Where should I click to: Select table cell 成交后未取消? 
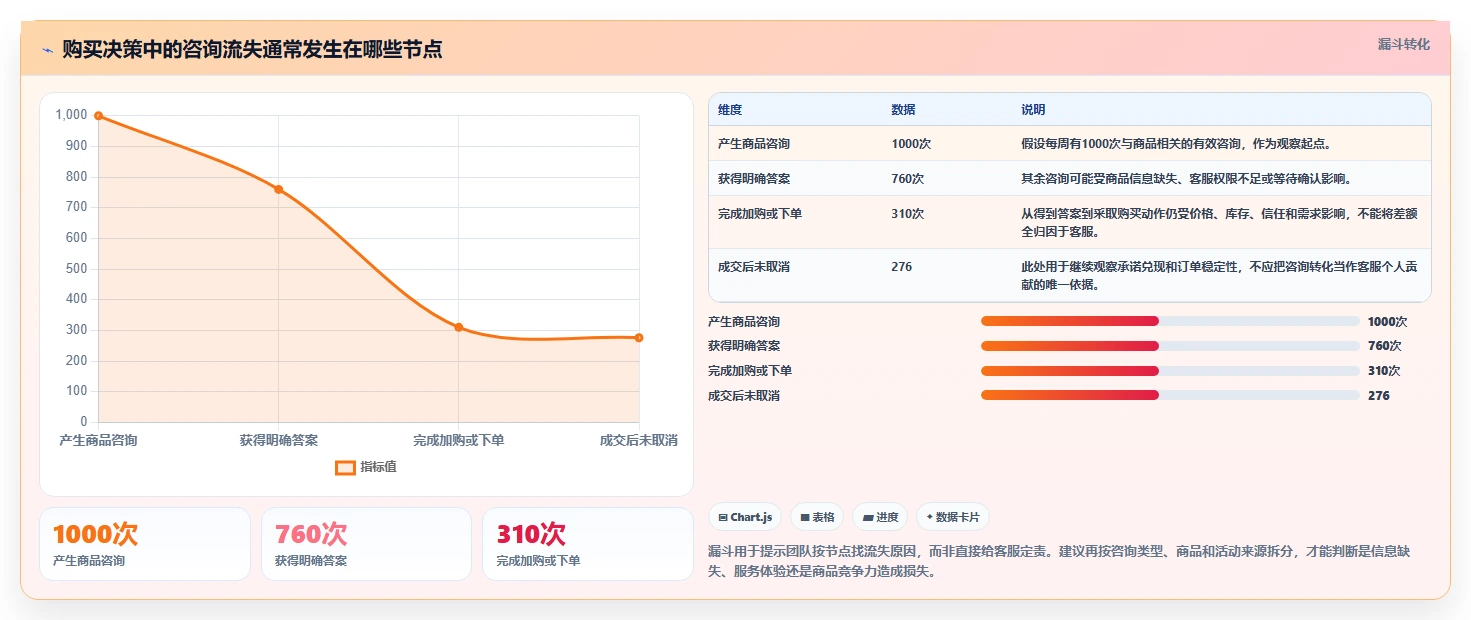point(754,267)
